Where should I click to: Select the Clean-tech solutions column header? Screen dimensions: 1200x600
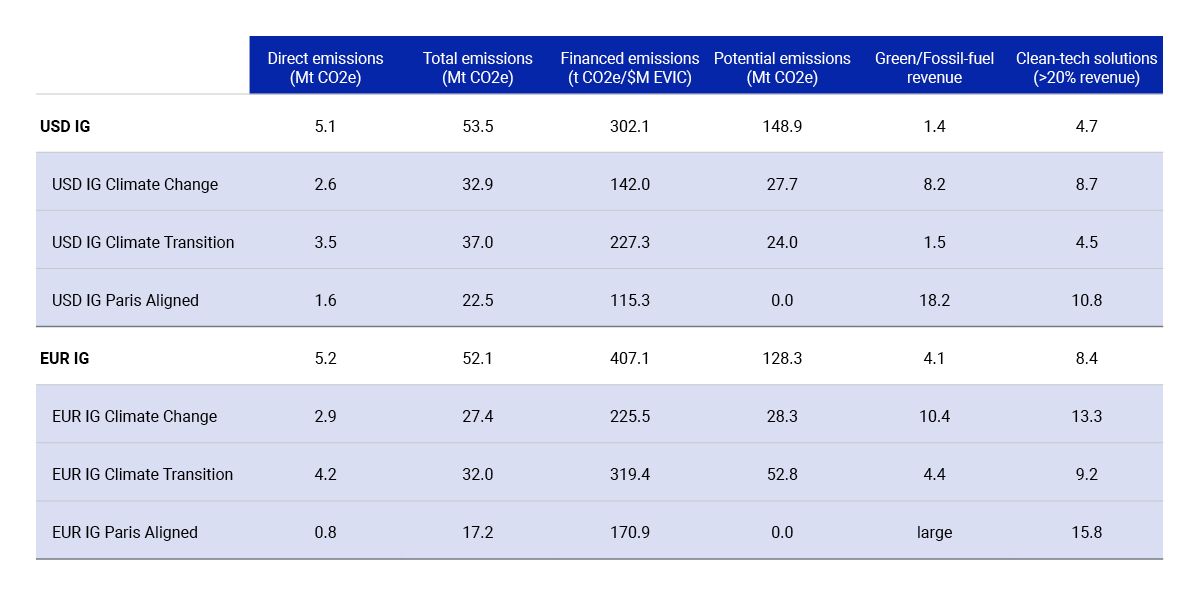[x=1086, y=67]
